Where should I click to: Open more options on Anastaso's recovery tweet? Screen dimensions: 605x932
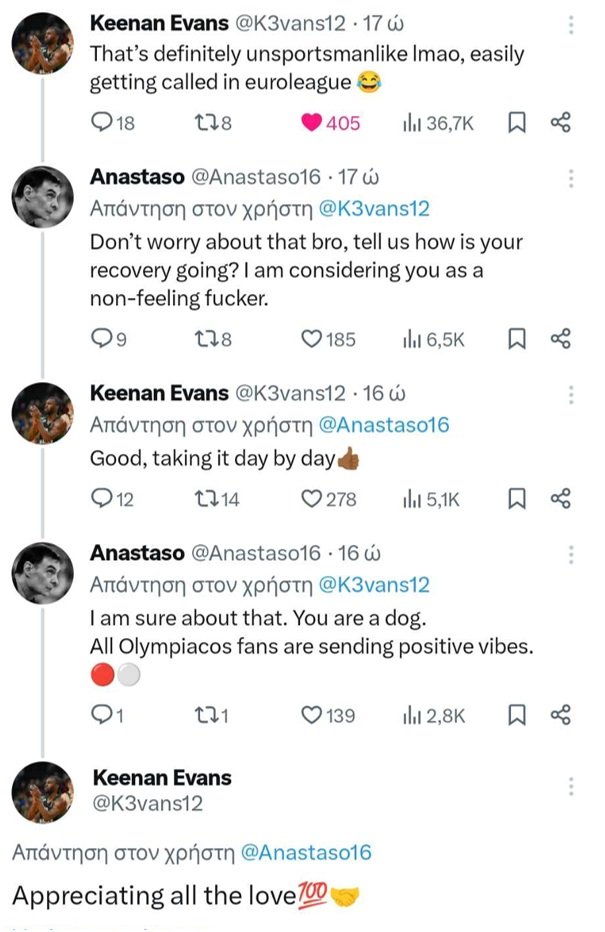[571, 178]
